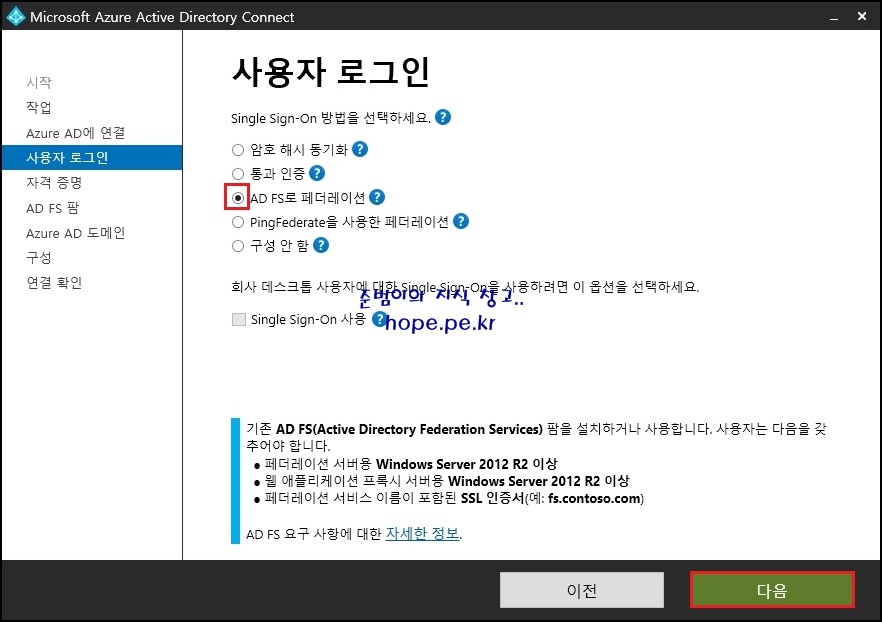Open 자세한 정보 link

tap(422, 533)
